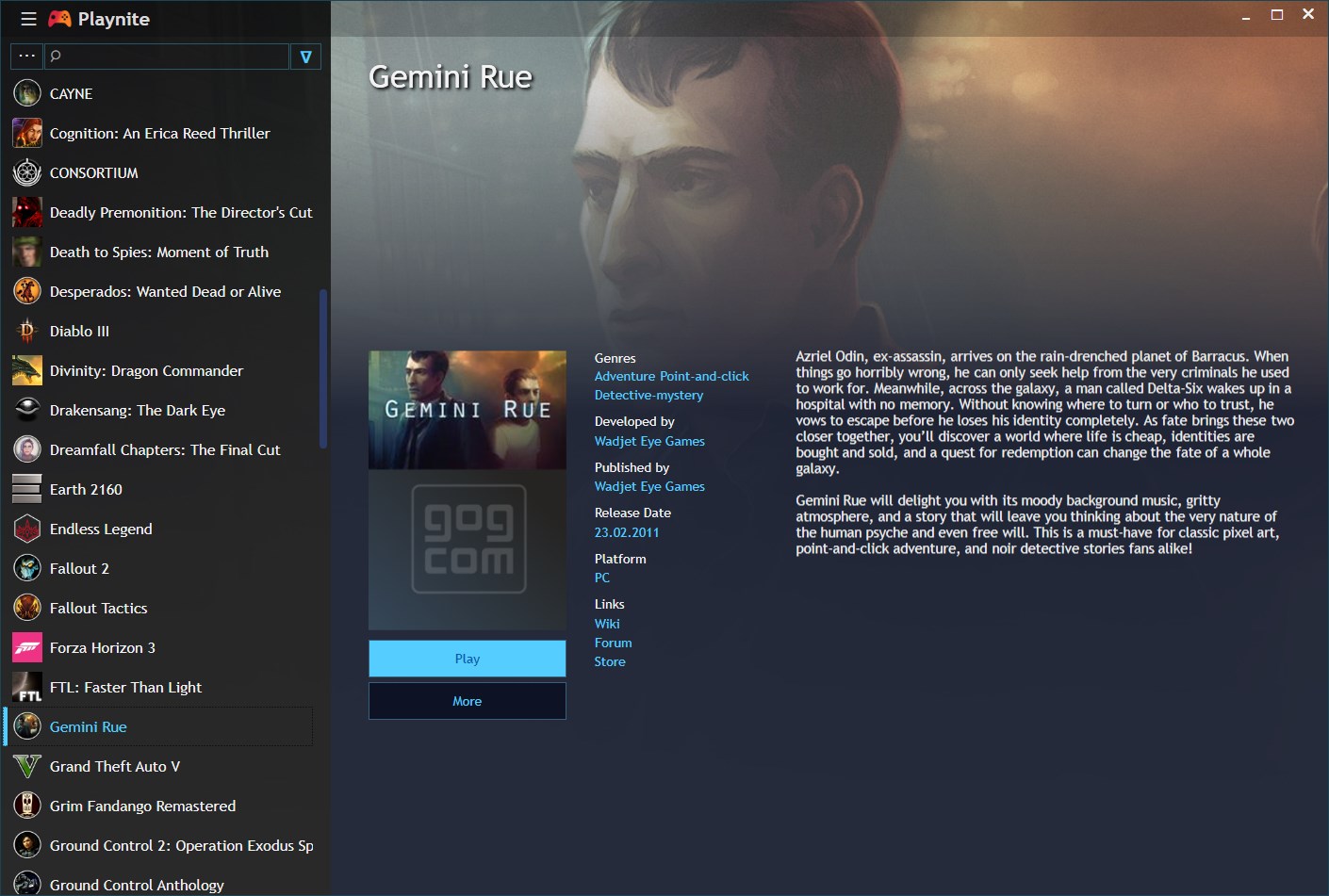Screen dimensions: 1329x896
Task: Click the Grand Theft Auto V icon
Action: click(26, 766)
